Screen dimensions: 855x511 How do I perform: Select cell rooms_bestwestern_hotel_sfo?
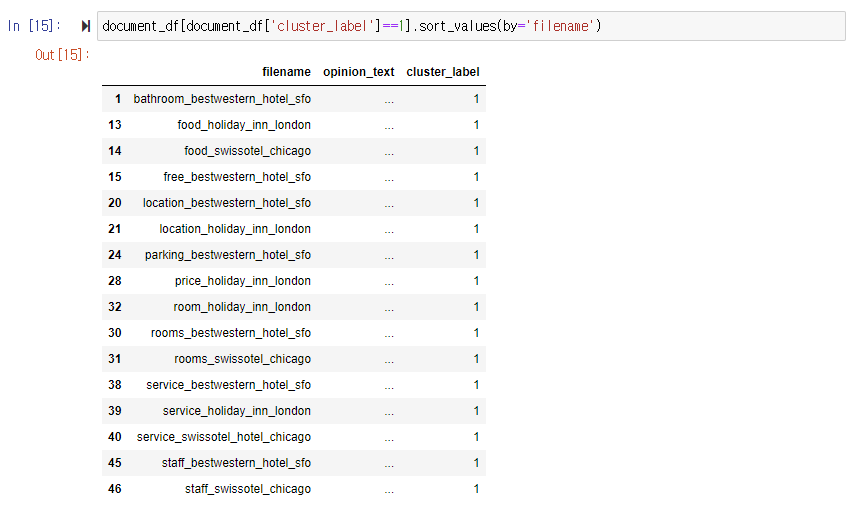click(231, 333)
